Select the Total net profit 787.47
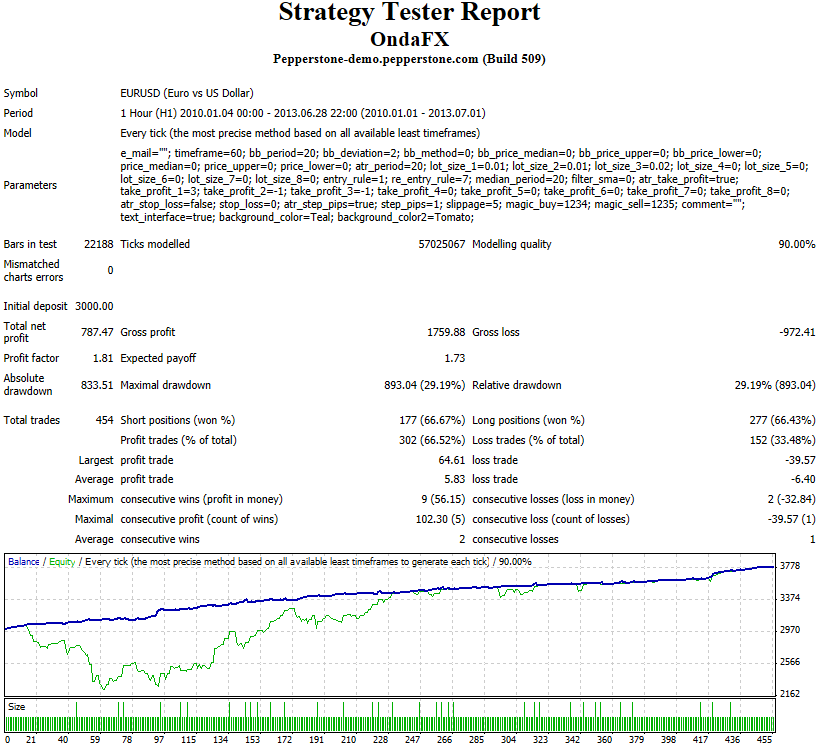This screenshot has width=818, height=749. [97, 332]
